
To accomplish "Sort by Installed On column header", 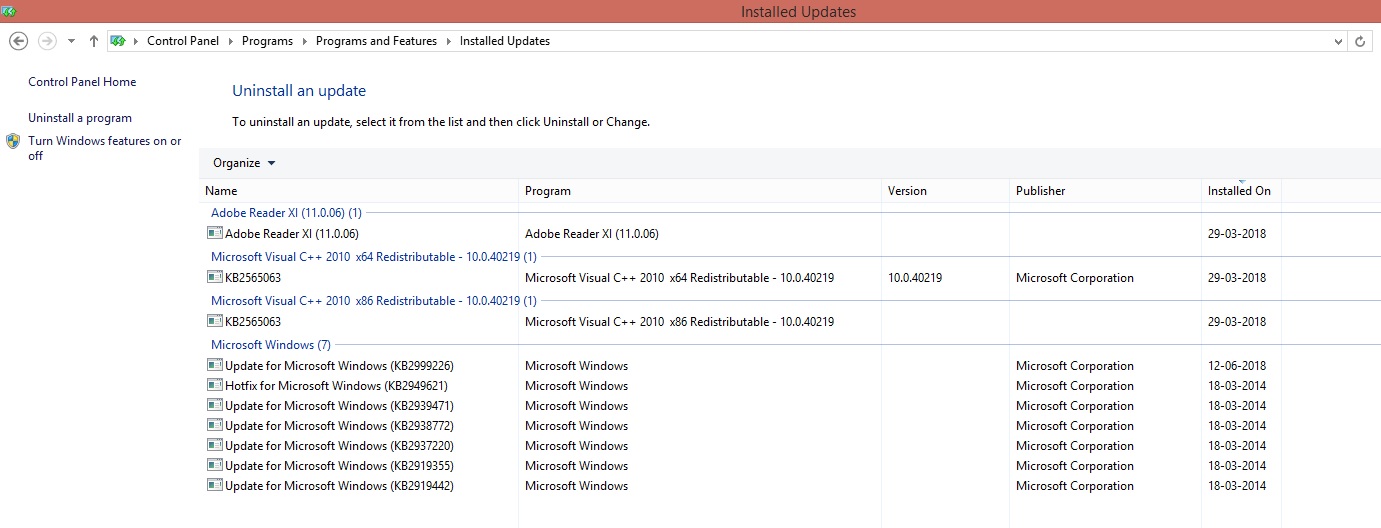I will point(1241,190).
